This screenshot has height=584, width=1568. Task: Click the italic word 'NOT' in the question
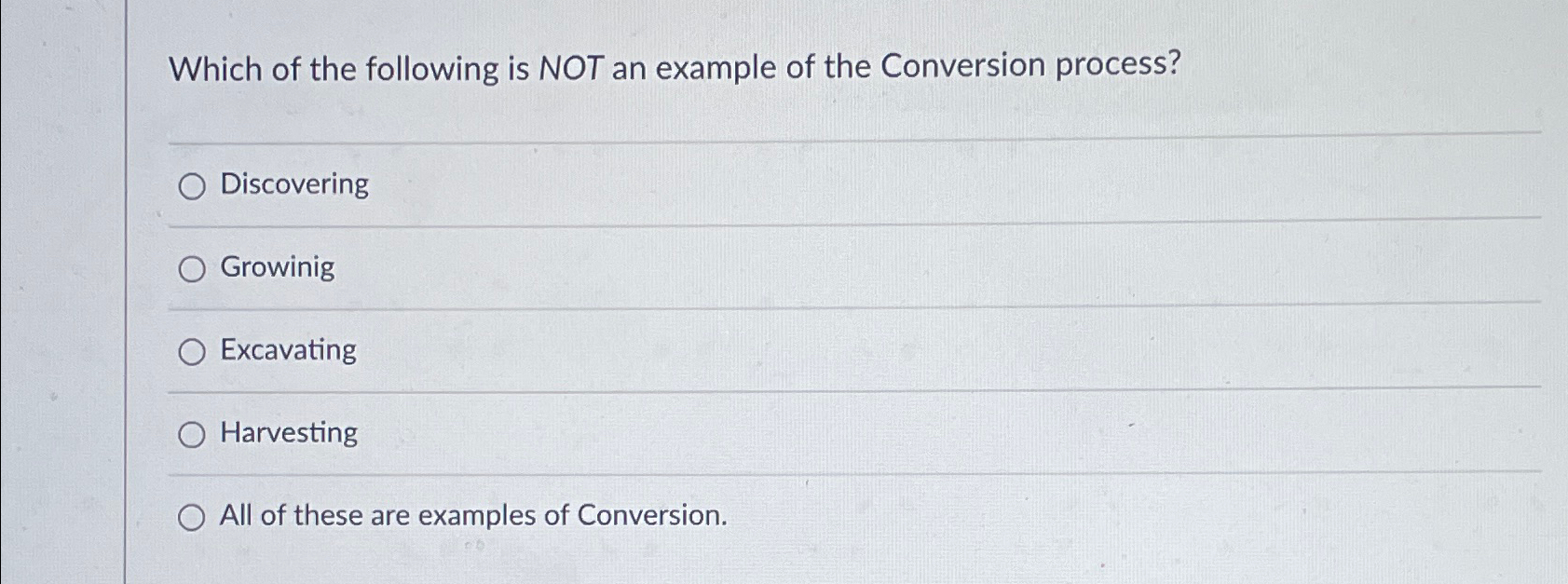click(x=571, y=68)
